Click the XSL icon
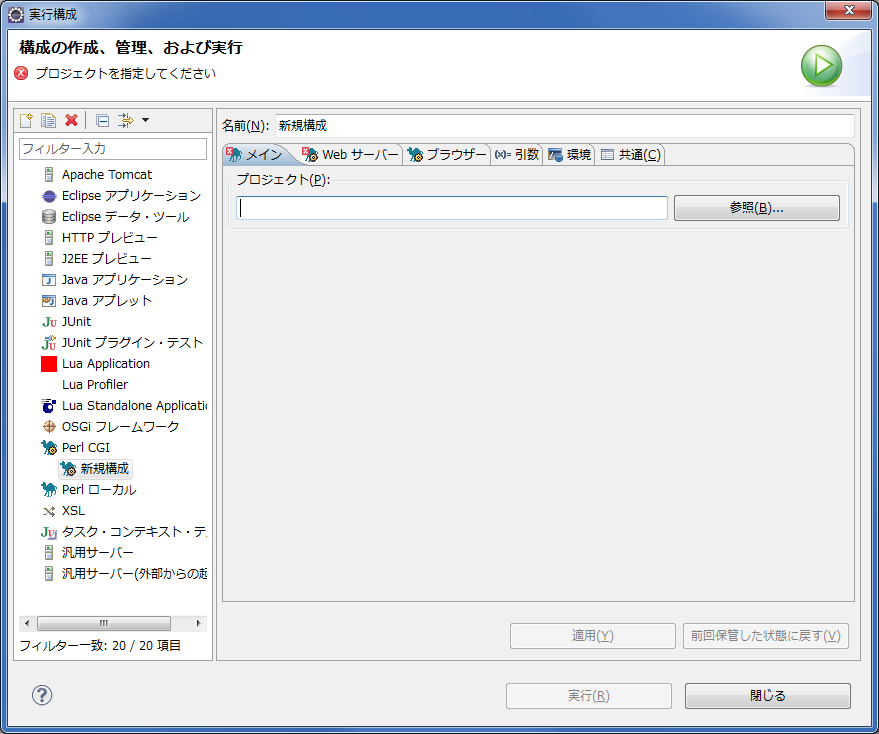This screenshot has width=879, height=734. tap(49, 511)
